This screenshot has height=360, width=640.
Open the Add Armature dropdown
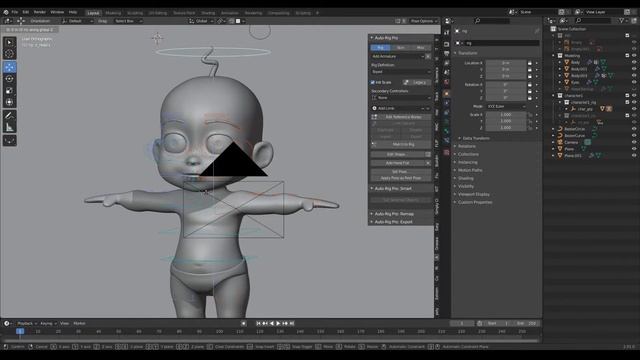coord(398,56)
